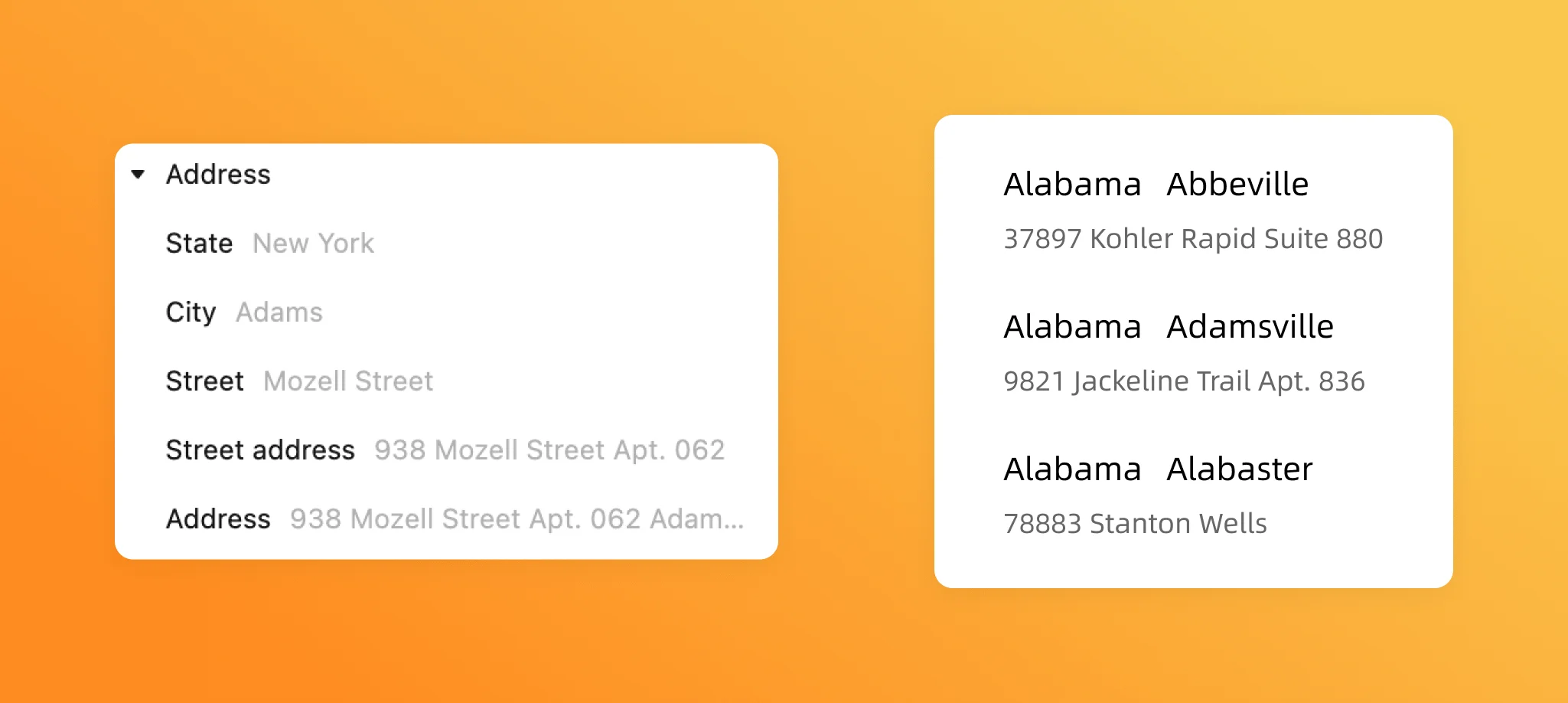Click the truncated full Address value
The height and width of the screenshot is (703, 1568).
pos(517,519)
